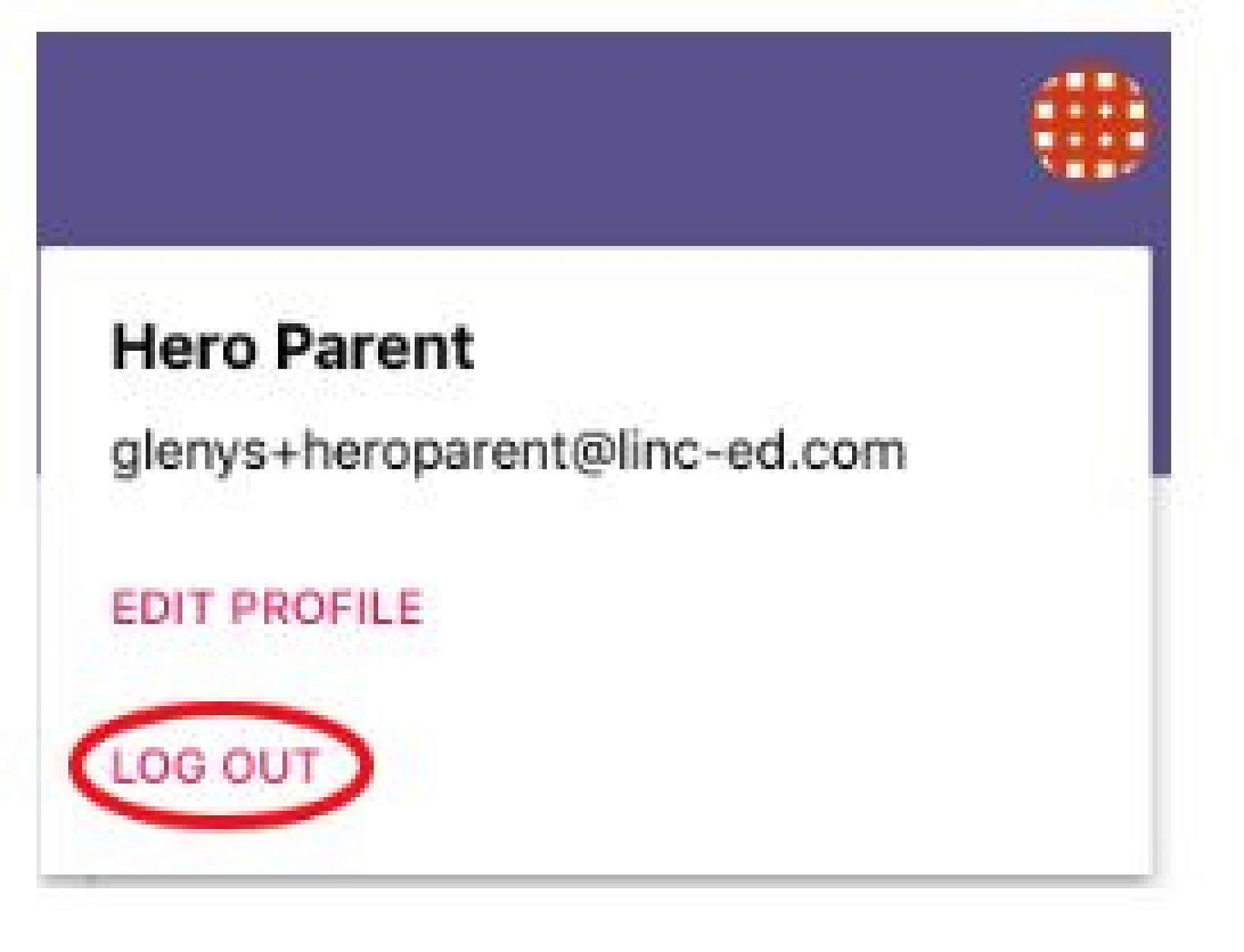This screenshot has width=1244, height=952.
Task: Click the word Parent in the name
Action: (x=374, y=347)
